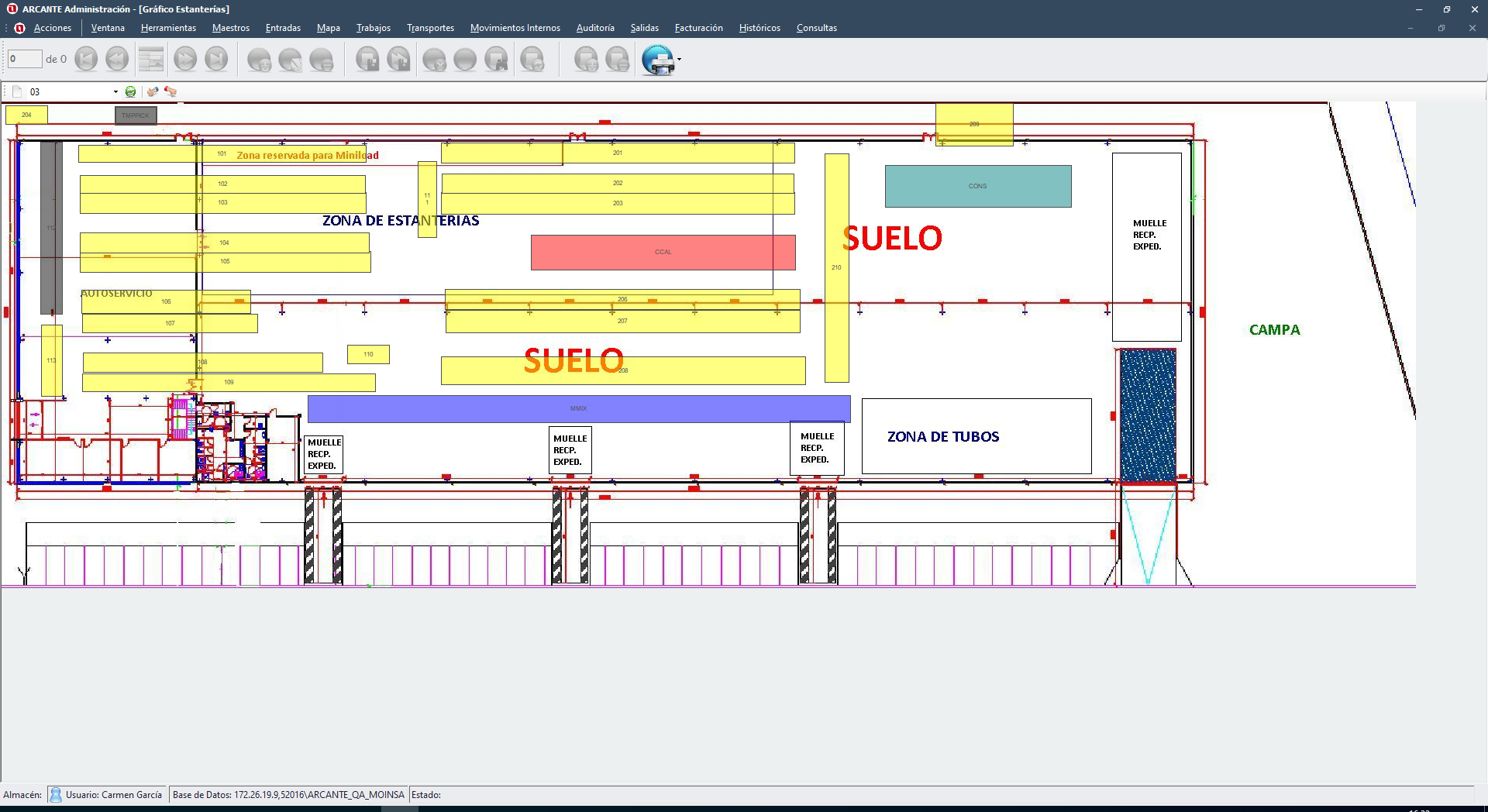Click the blank document icon beside 03
1488x812 pixels.
point(17,91)
